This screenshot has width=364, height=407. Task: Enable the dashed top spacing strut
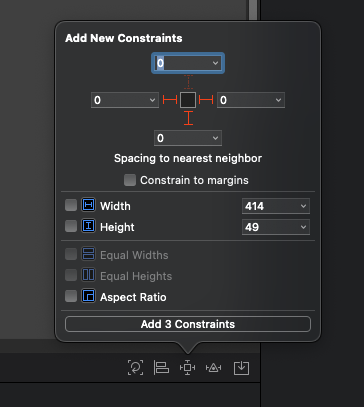(x=188, y=82)
